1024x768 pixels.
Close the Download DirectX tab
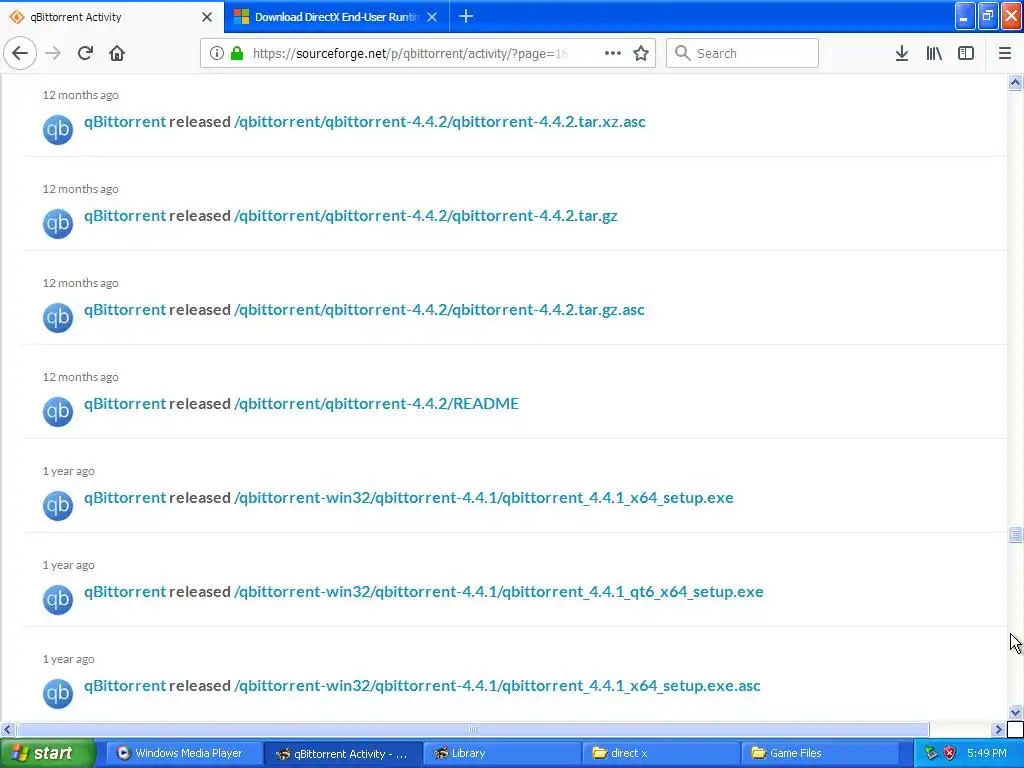click(432, 17)
